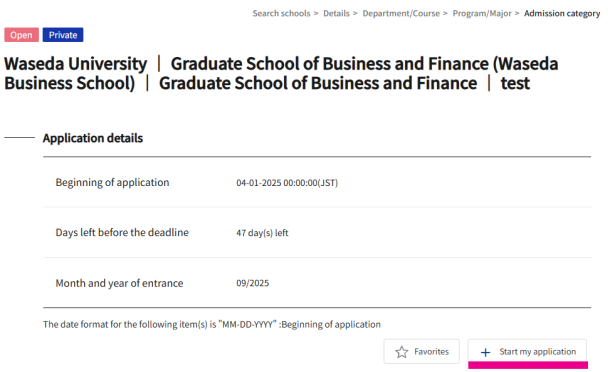This screenshot has width=610, height=372.
Task: Click the Favorites star icon
Action: 401,352
